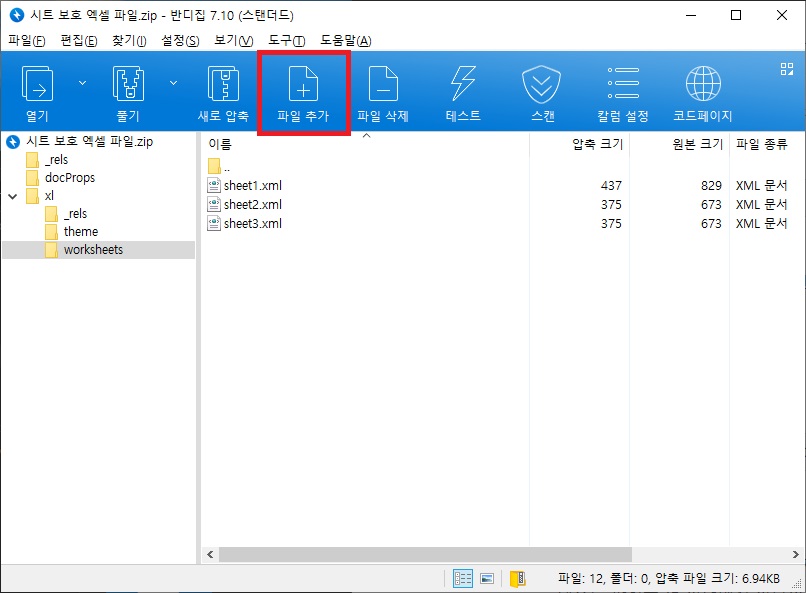Collapse the xl folder expander arrow
Viewport: 806px width, 593px height.
[x=13, y=196]
